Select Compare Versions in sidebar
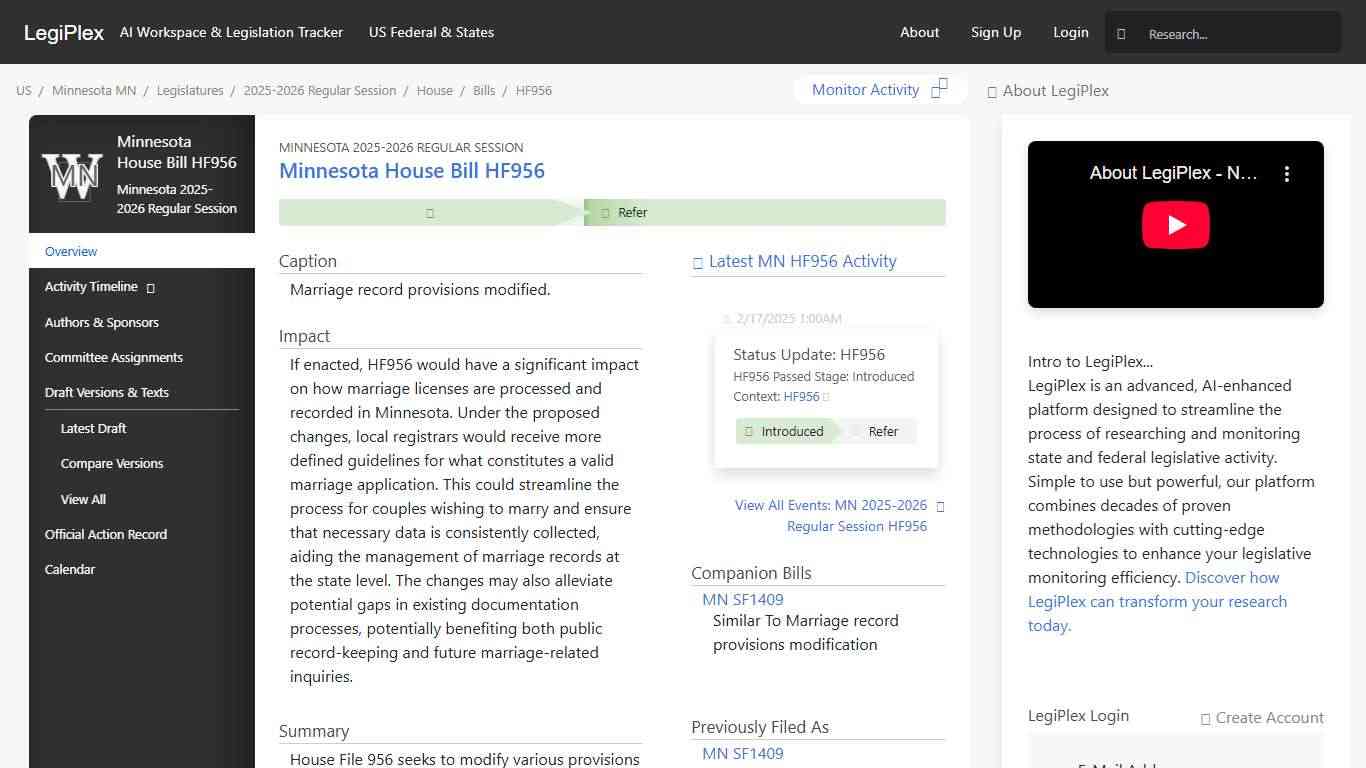This screenshot has height=768, width=1366. (112, 463)
